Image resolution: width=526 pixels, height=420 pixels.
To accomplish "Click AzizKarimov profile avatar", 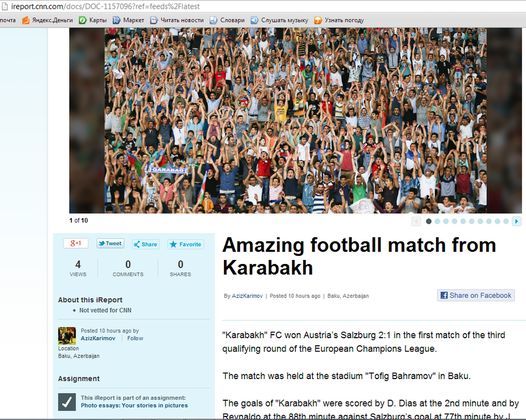I will pyautogui.click(x=67, y=335).
